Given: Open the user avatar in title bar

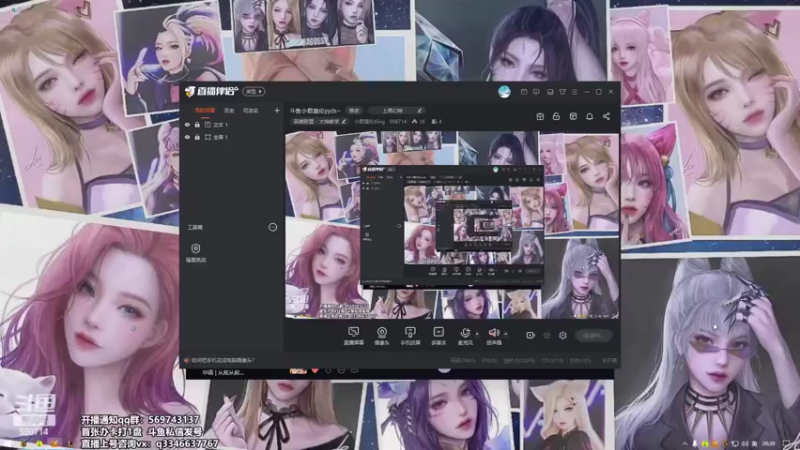Looking at the screenshot, I should [x=504, y=91].
